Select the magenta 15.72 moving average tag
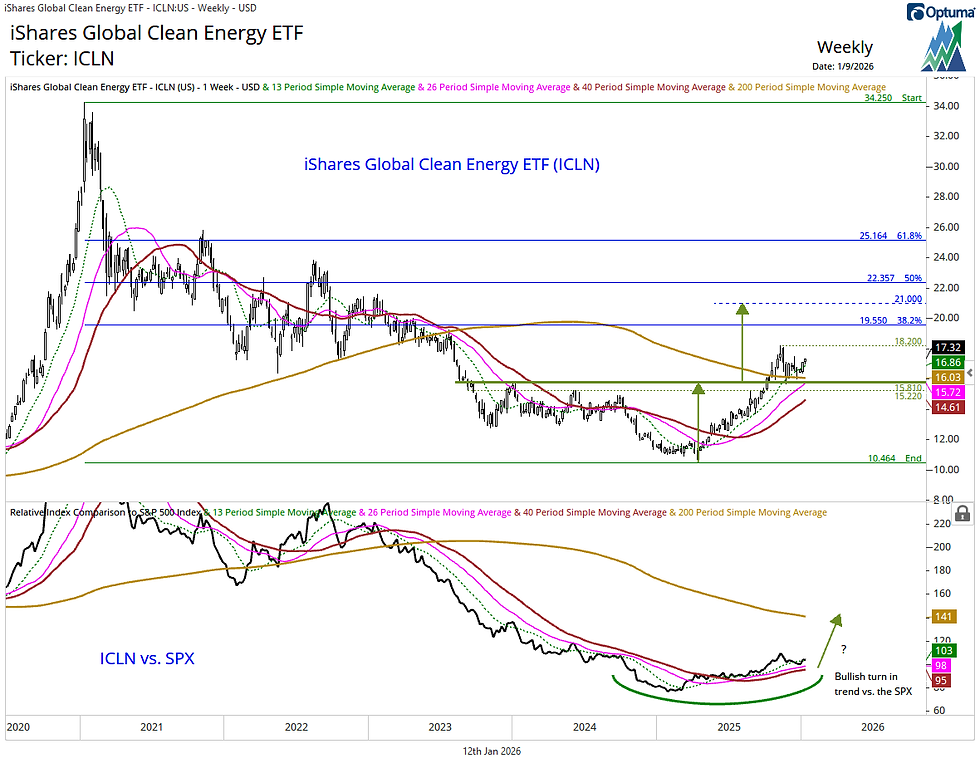 (x=948, y=393)
